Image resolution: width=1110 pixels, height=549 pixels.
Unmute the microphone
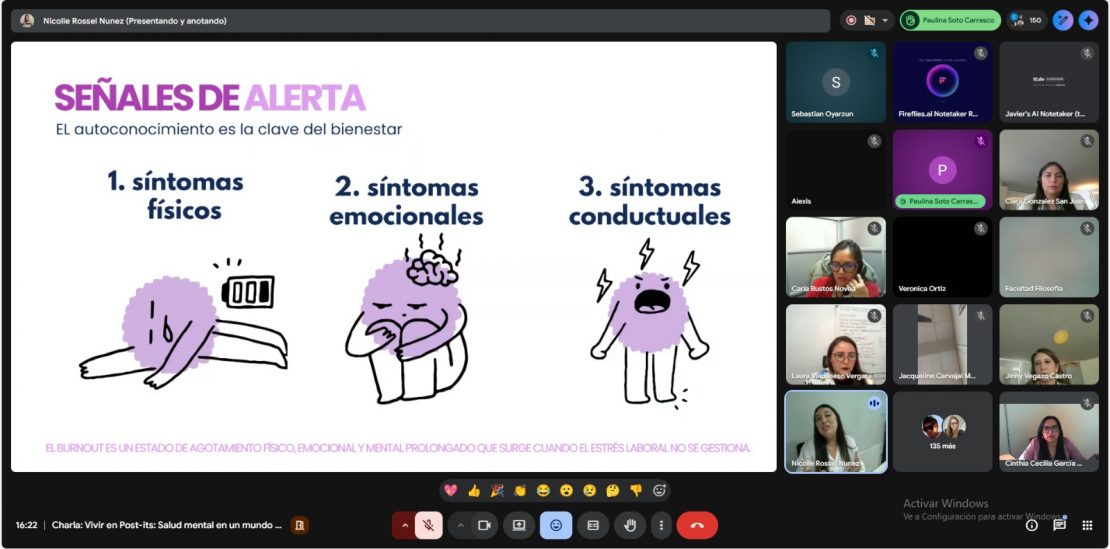pyautogui.click(x=428, y=525)
